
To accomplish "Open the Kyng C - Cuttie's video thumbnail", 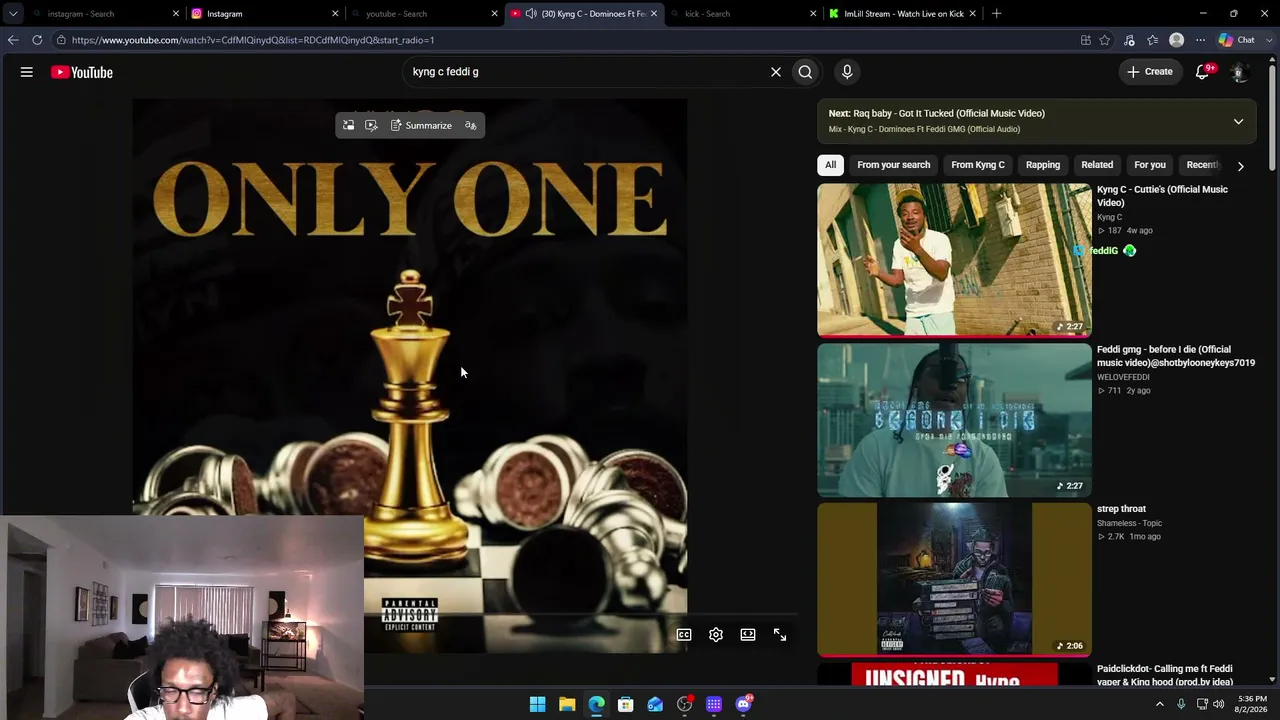I will tap(954, 260).
